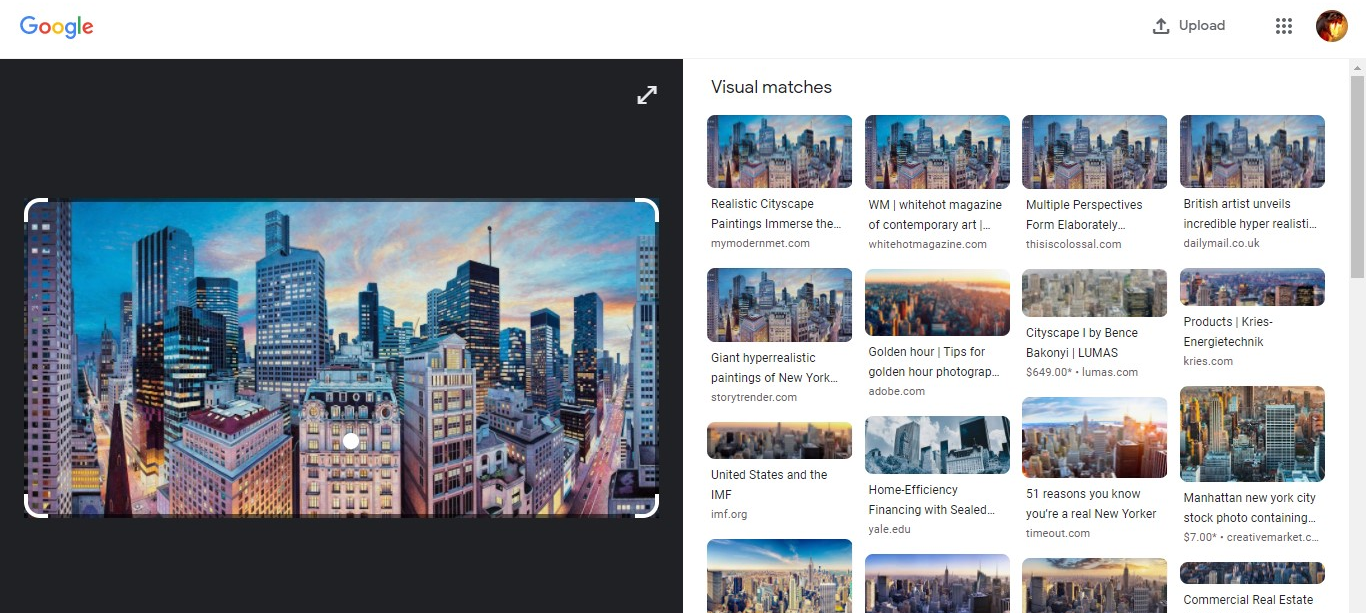This screenshot has height=613, width=1366.
Task: Open the Google apps grid
Action: pyautogui.click(x=1284, y=26)
